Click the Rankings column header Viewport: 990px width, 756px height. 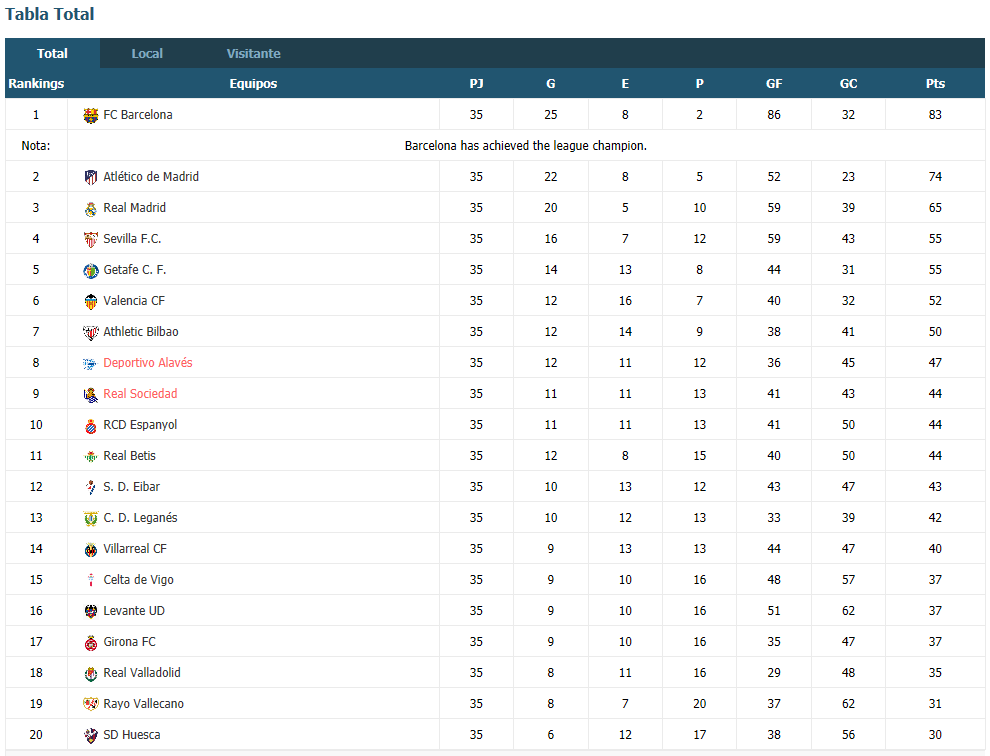(36, 83)
